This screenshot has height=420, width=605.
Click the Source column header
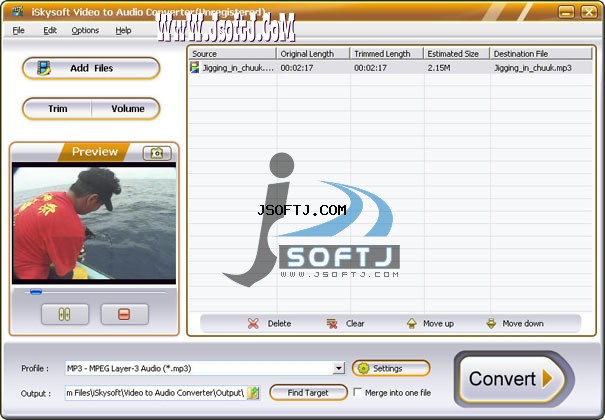(x=233, y=54)
